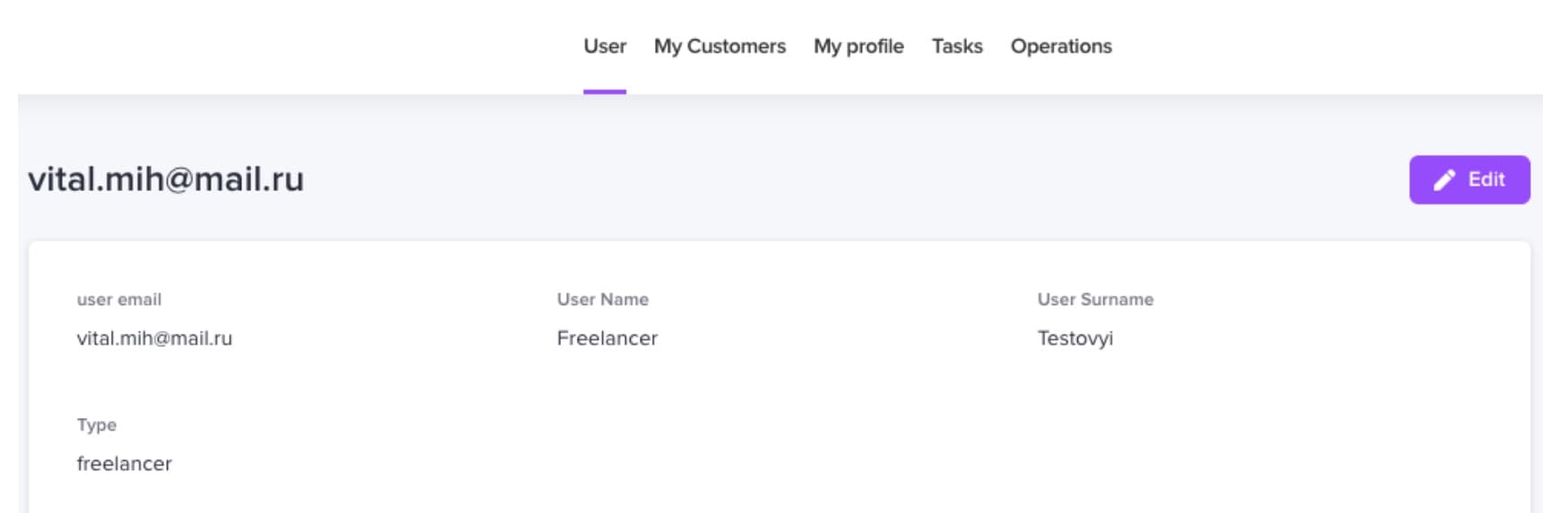
Task: Select the active User tab
Action: tap(605, 47)
